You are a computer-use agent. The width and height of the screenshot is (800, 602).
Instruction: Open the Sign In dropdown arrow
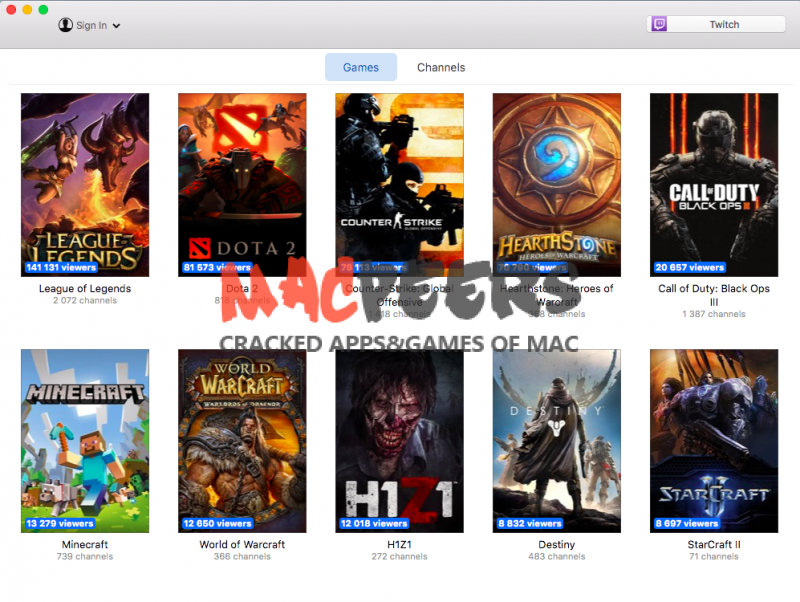pyautogui.click(x=116, y=26)
